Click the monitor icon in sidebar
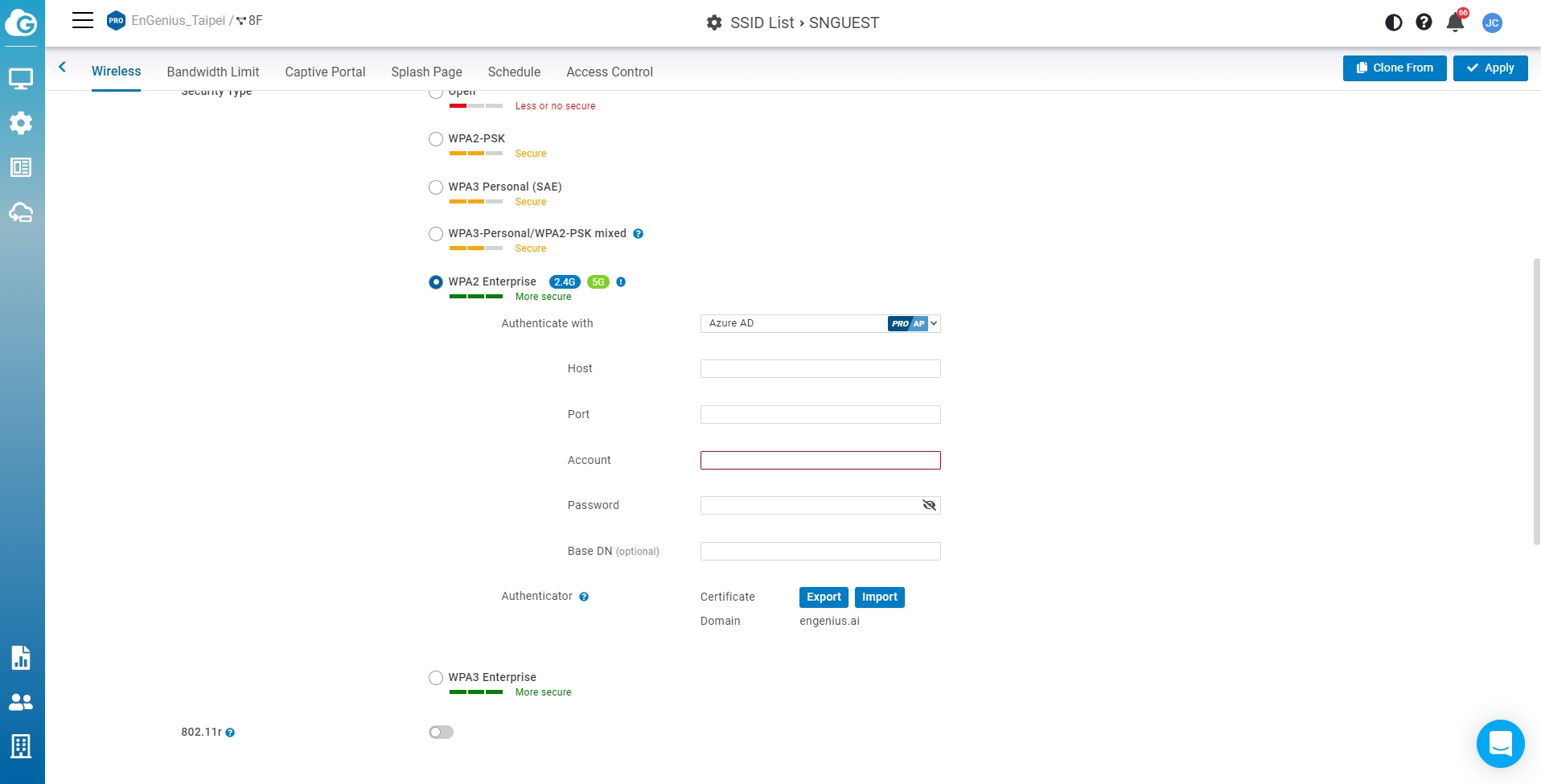This screenshot has width=1541, height=784. point(21,79)
